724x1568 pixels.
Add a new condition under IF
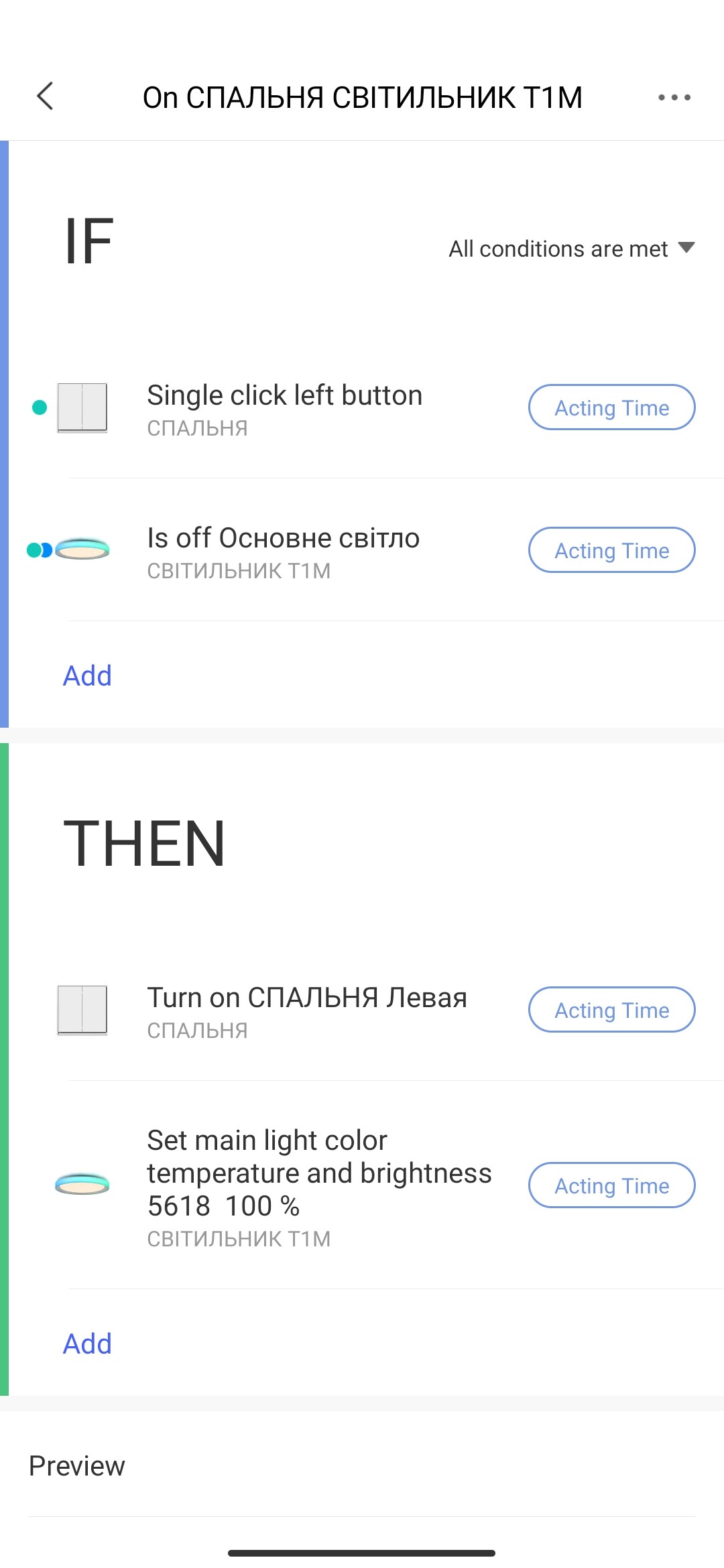coord(87,675)
